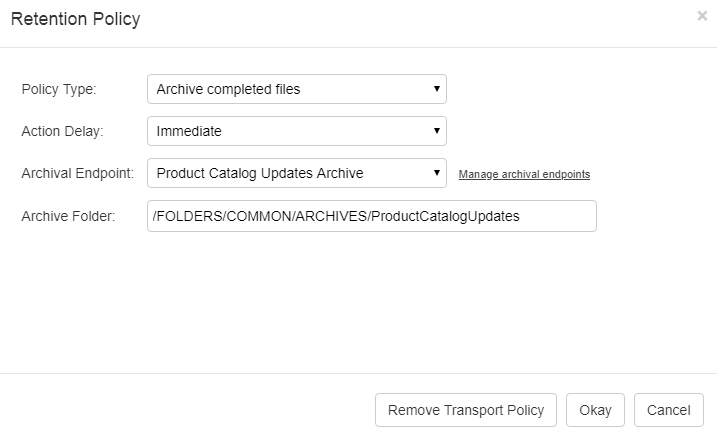
Task: Select the 'Product Catalog Updates Archive' value
Action: (260, 173)
